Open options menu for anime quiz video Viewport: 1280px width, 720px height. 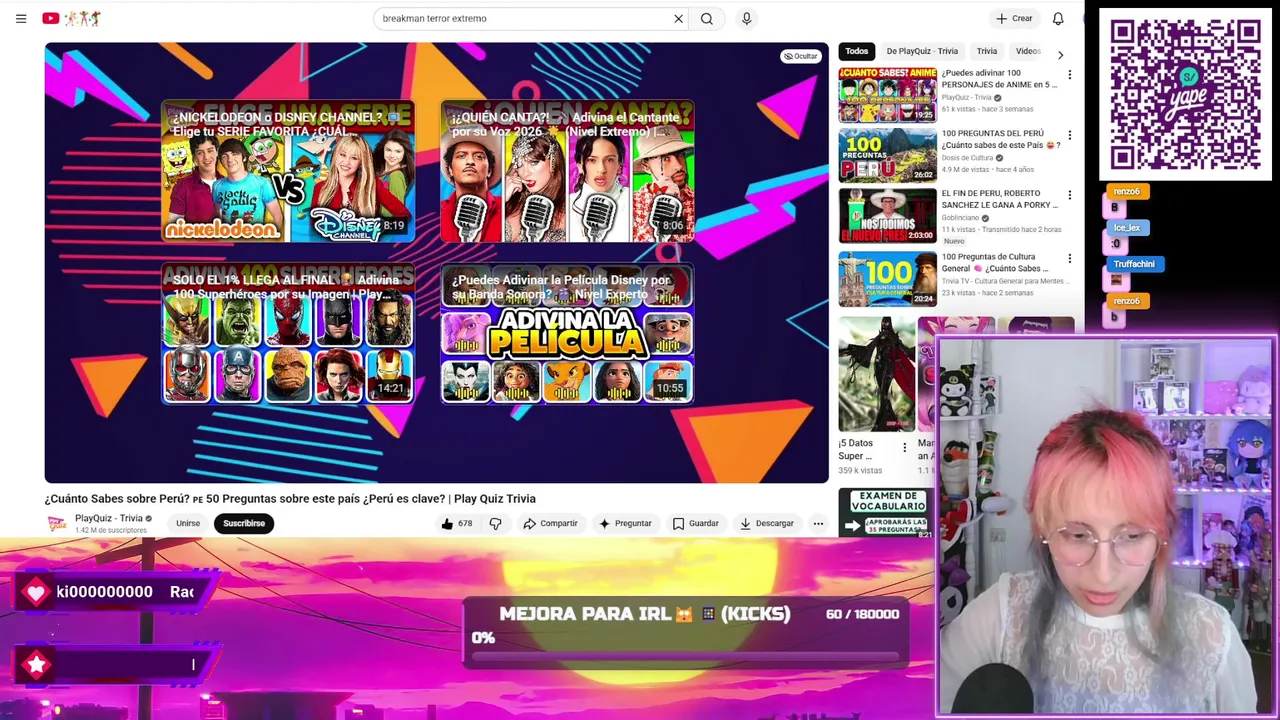coord(1069,75)
